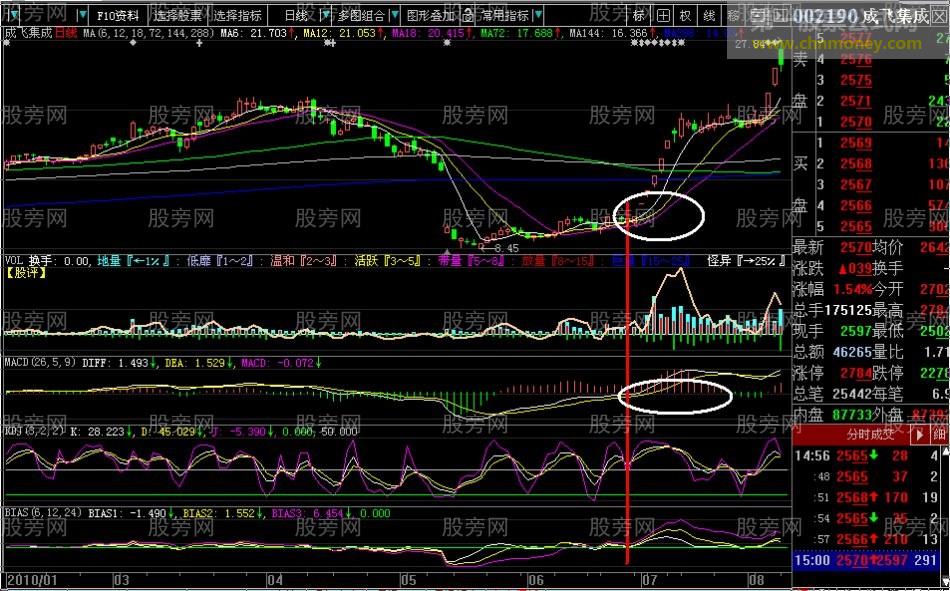Click the sell level 2 price 2571
The width and height of the screenshot is (950, 591).
(x=855, y=101)
